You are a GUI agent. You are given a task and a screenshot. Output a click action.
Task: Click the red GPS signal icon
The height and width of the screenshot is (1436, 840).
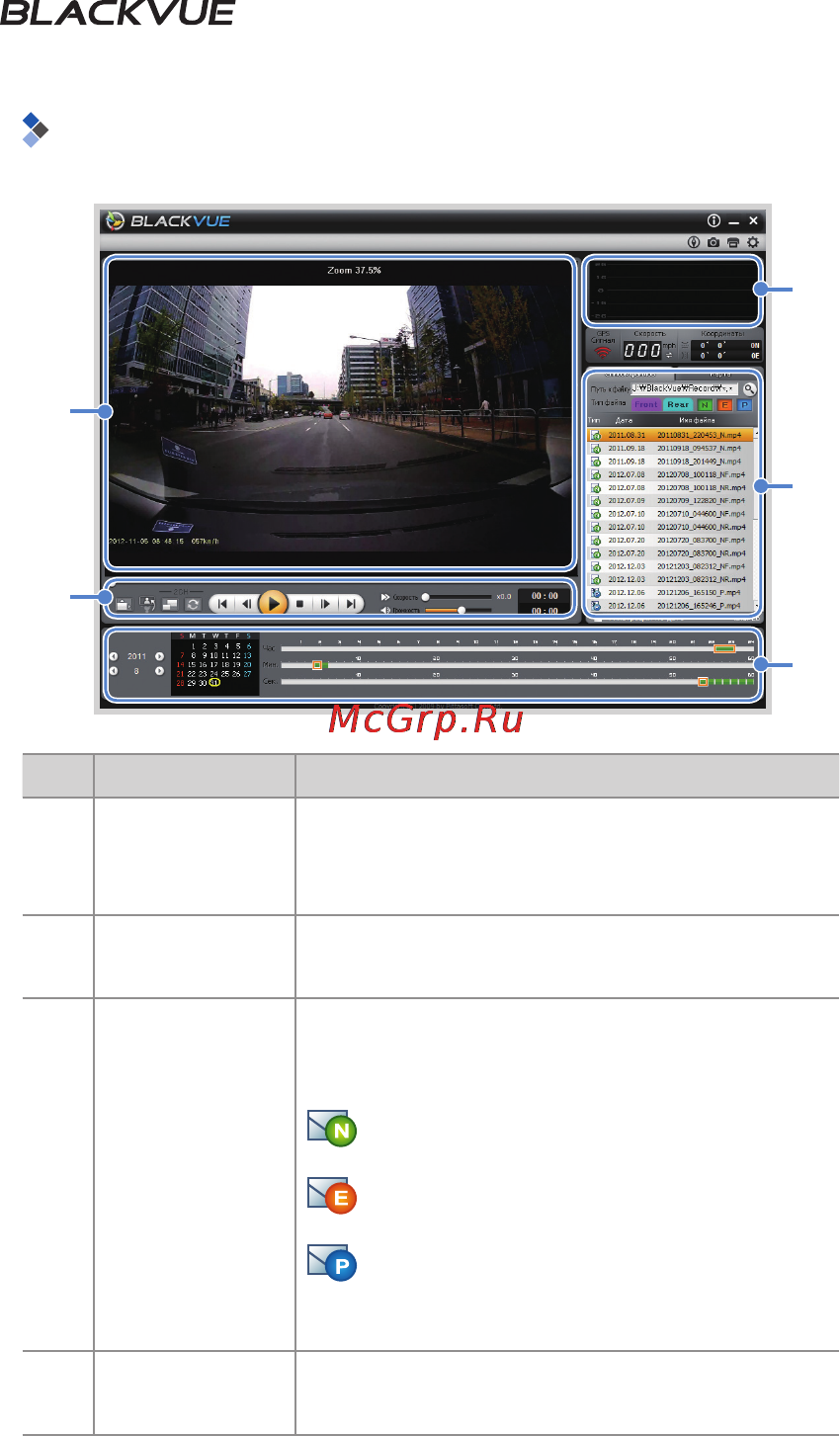(603, 352)
